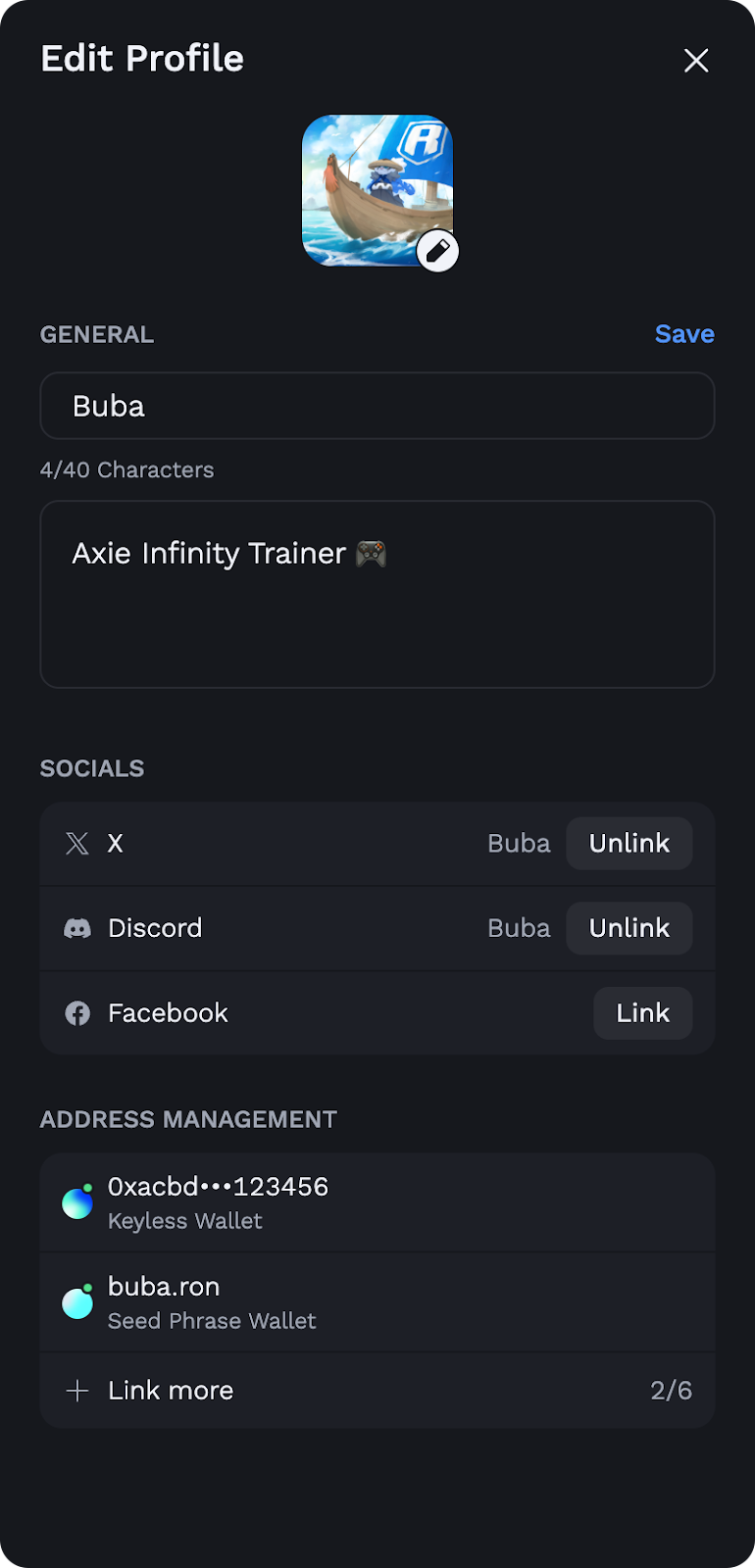The image size is (755, 1568).
Task: Open the 0xacbd•••123456 Keyless Wallet row
Action: coord(377,1202)
